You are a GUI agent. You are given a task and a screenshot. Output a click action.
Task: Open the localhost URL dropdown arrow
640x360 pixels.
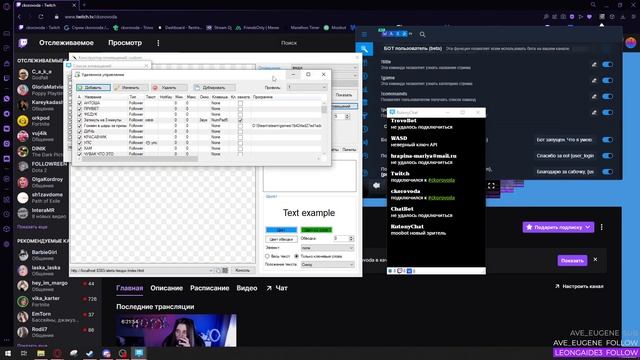[211, 270]
